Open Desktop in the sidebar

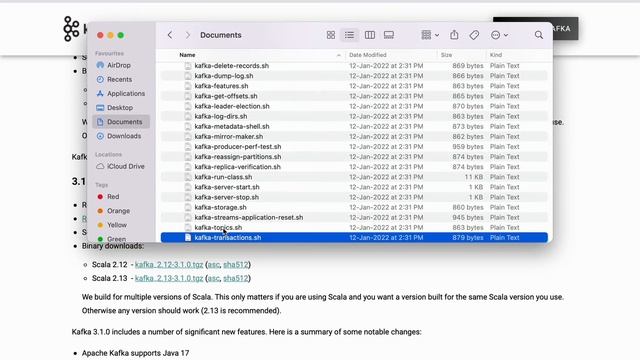[x=120, y=108]
